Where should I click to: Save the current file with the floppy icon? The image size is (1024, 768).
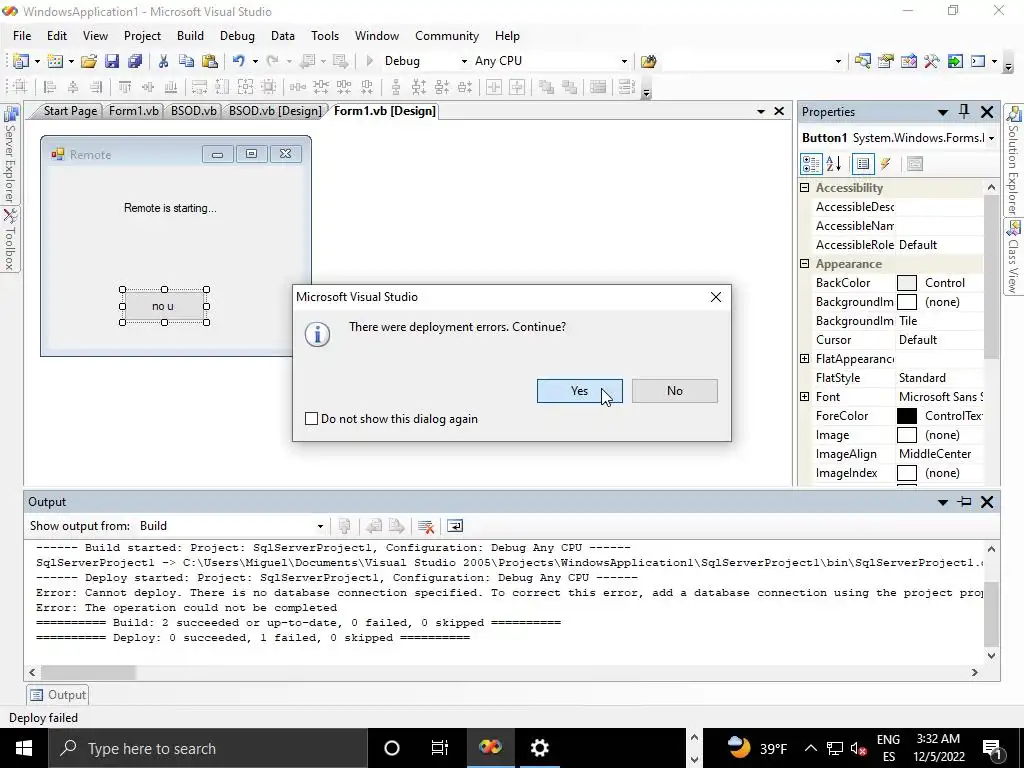pos(112,61)
